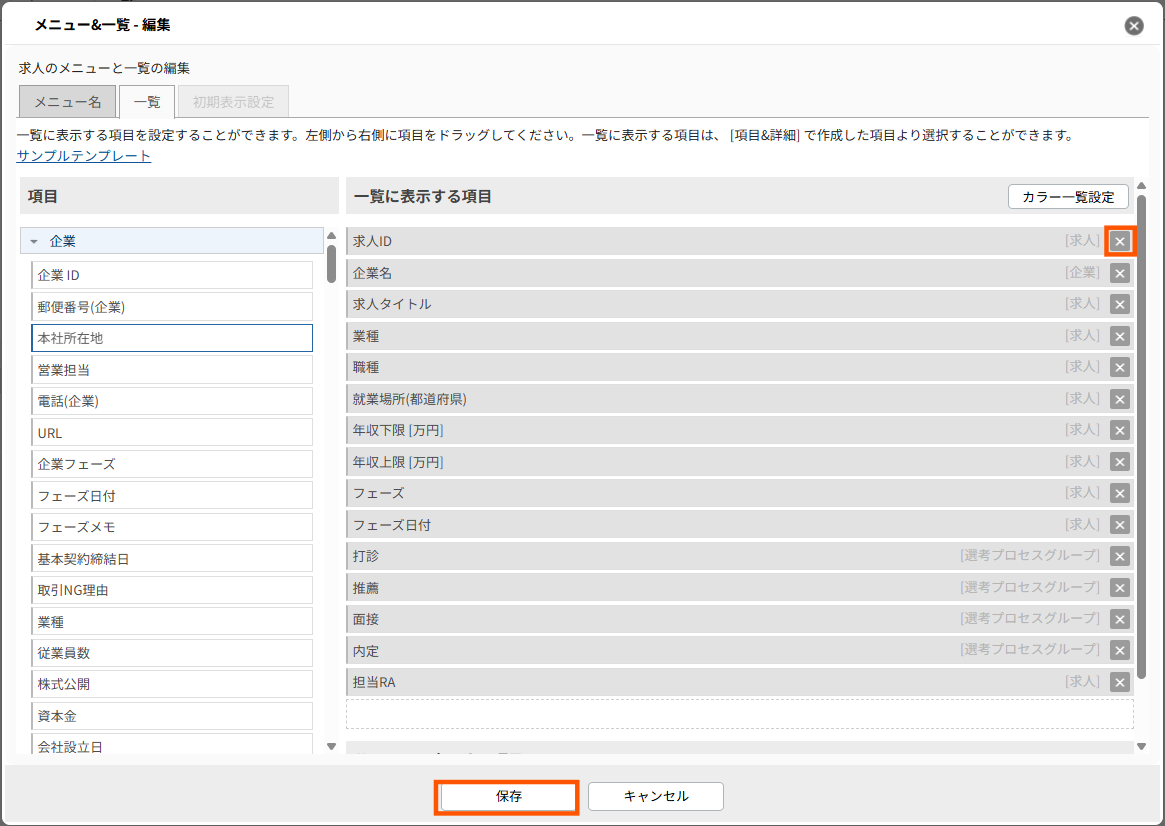Screen dimensions: 1165x826
Task: Click the 求人ID row label
Action: [372, 241]
